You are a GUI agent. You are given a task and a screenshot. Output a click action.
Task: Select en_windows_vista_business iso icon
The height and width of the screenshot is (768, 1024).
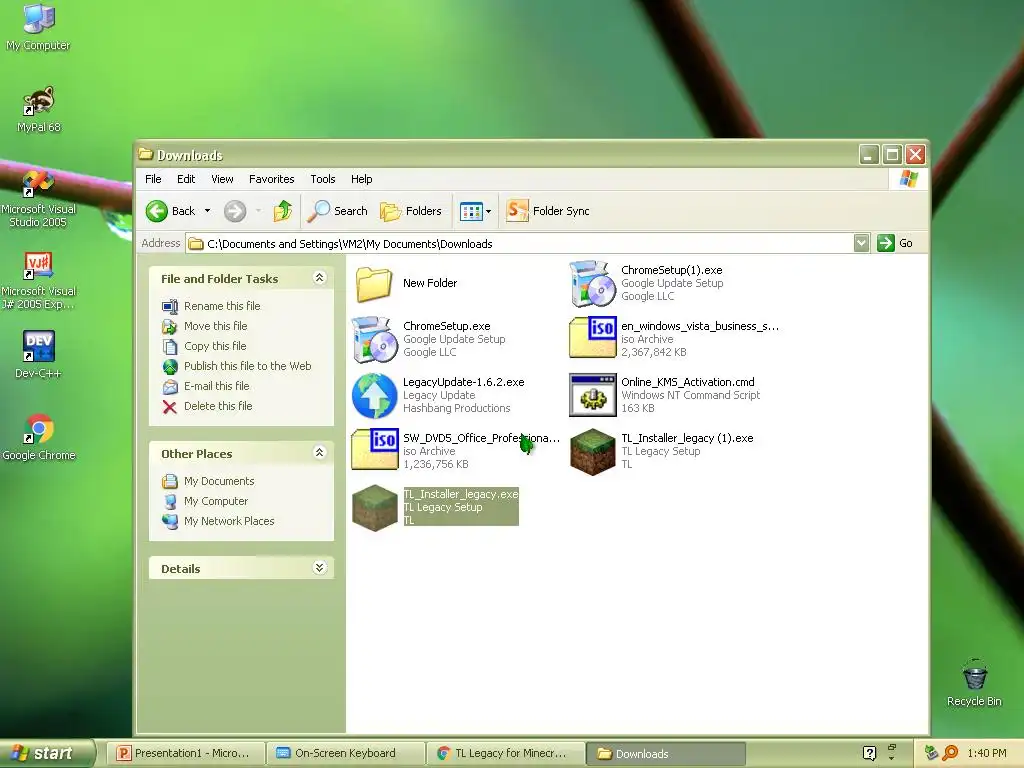pos(592,338)
